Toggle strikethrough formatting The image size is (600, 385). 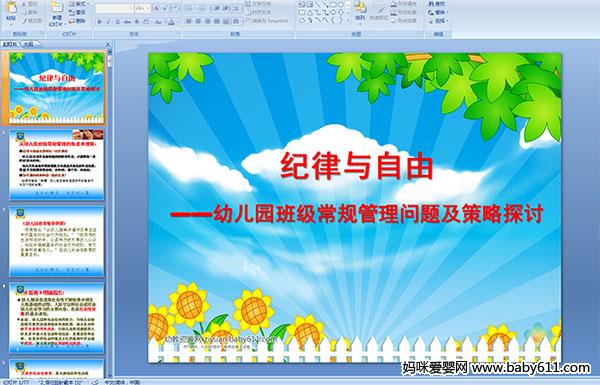[x=127, y=22]
